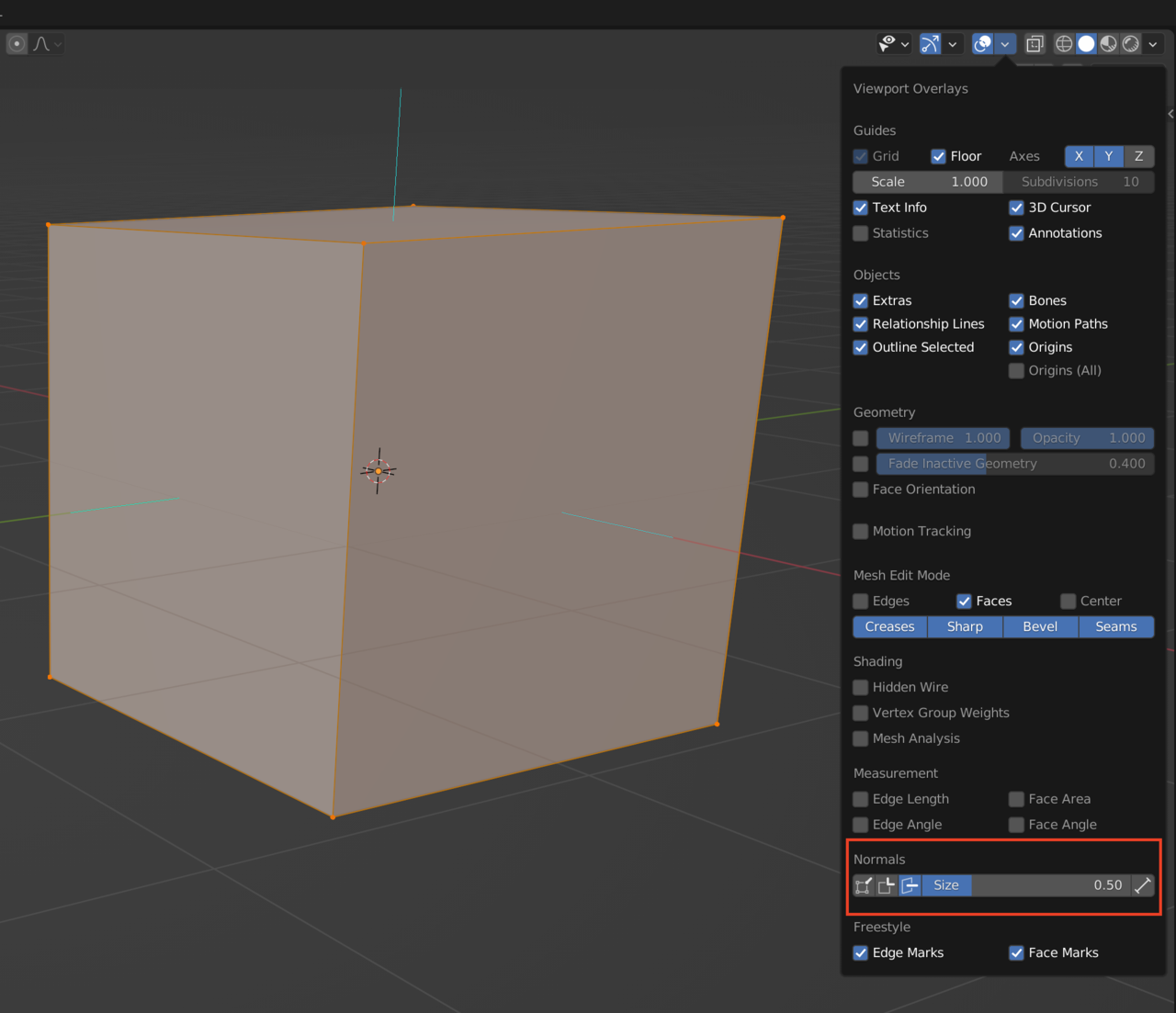Select Rendered viewport shading mode
Viewport: 1176px width, 1013px height.
[1130, 43]
